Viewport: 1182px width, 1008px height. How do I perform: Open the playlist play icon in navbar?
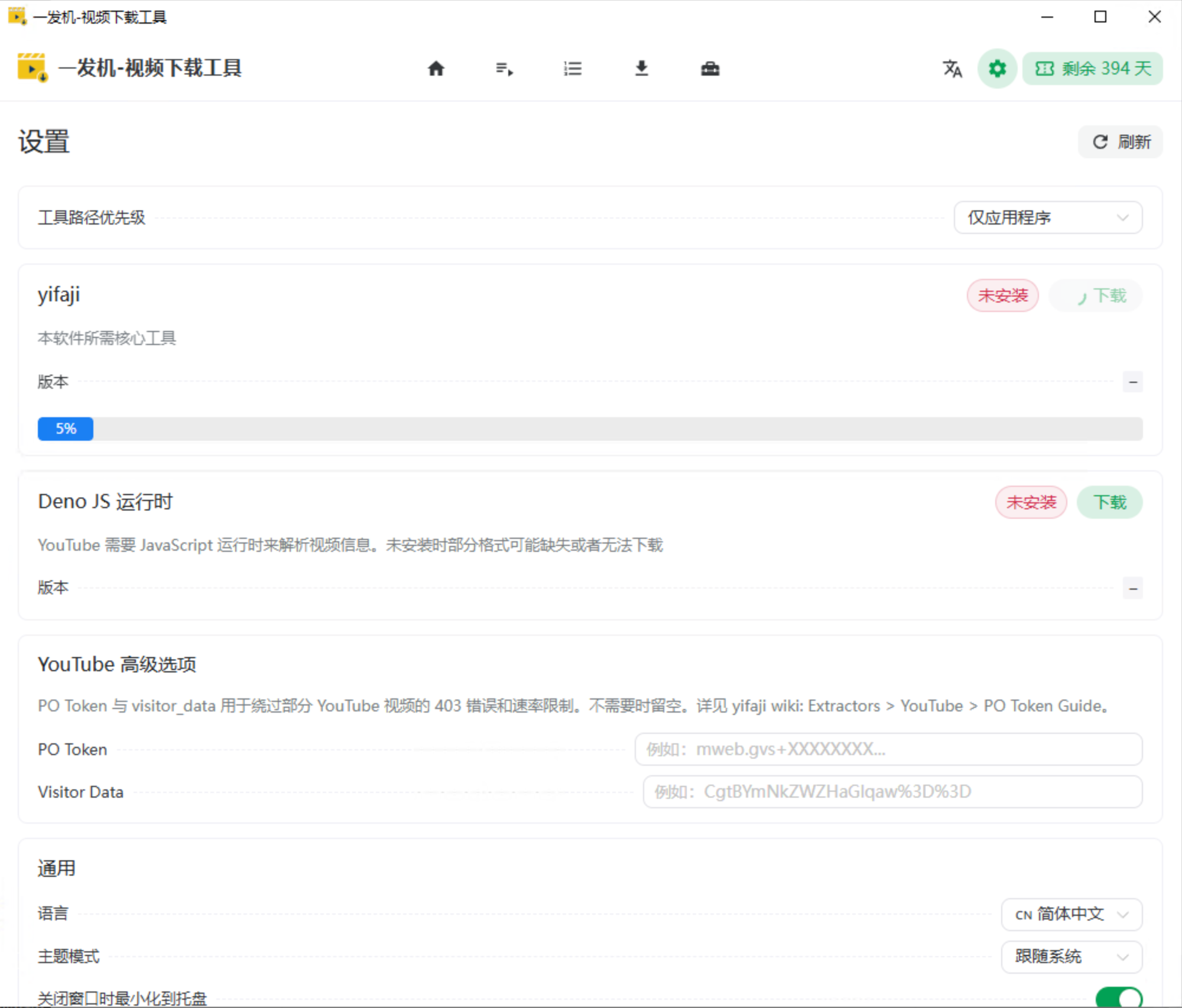(504, 69)
